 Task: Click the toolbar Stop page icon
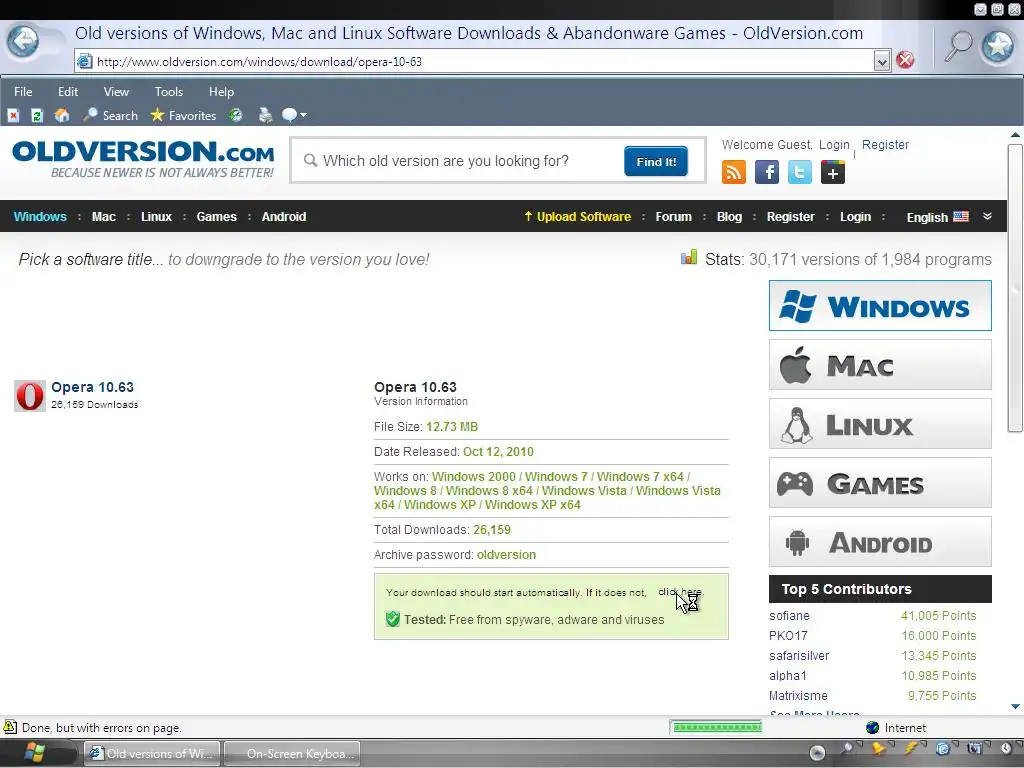pyautogui.click(x=13, y=116)
